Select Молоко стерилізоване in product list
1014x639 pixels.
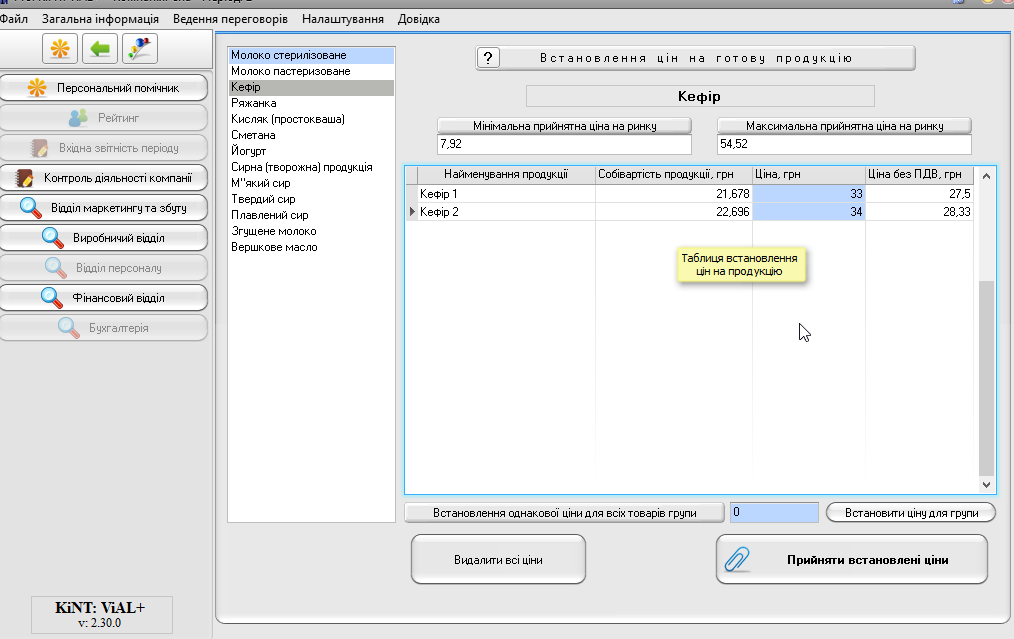click(311, 55)
